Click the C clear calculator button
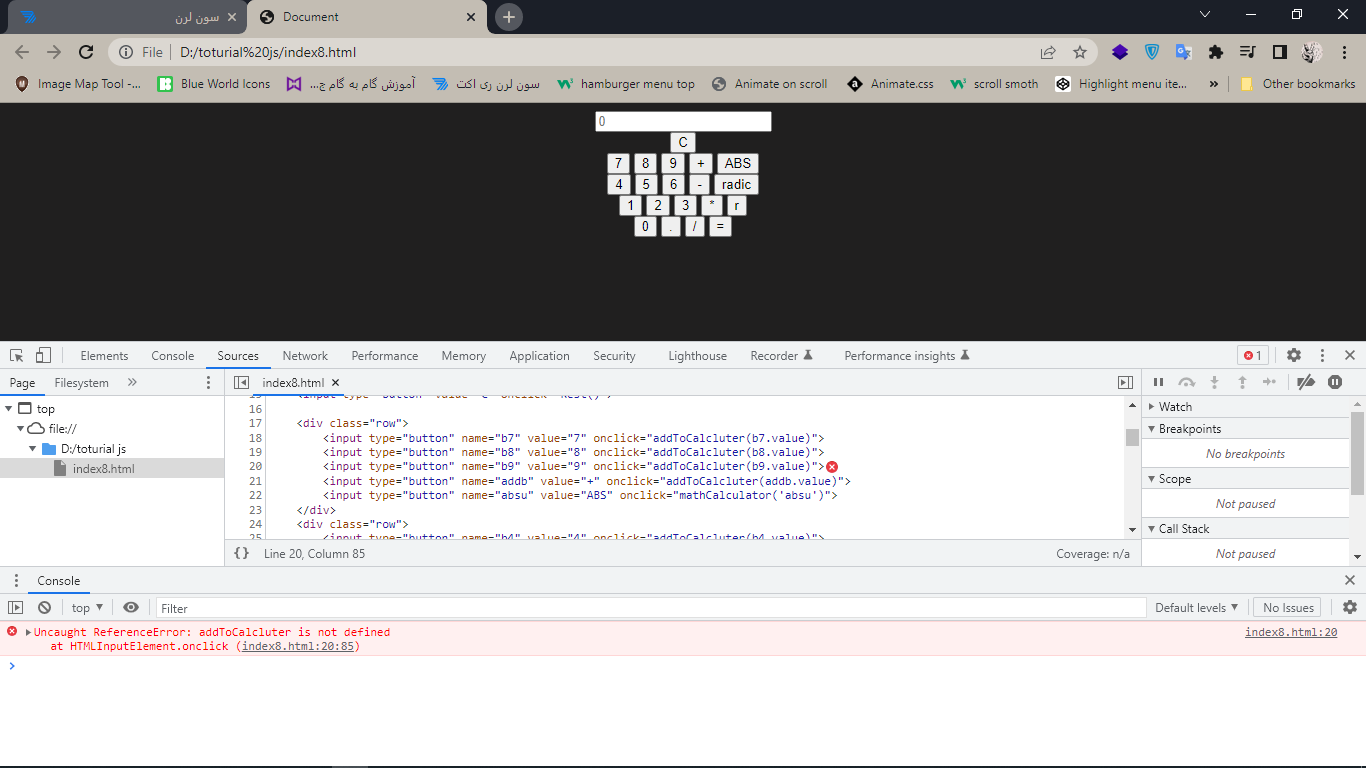Screen dimensions: 1366x768 point(683,142)
